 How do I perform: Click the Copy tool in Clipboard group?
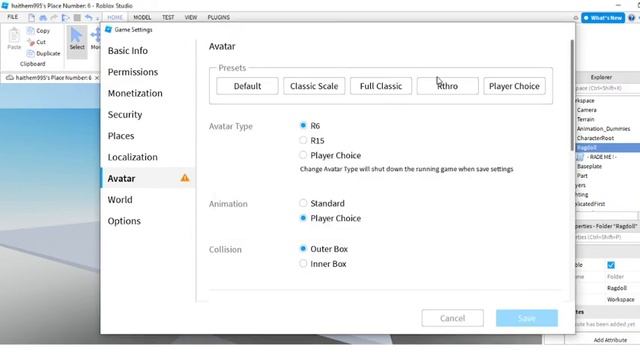[38, 31]
